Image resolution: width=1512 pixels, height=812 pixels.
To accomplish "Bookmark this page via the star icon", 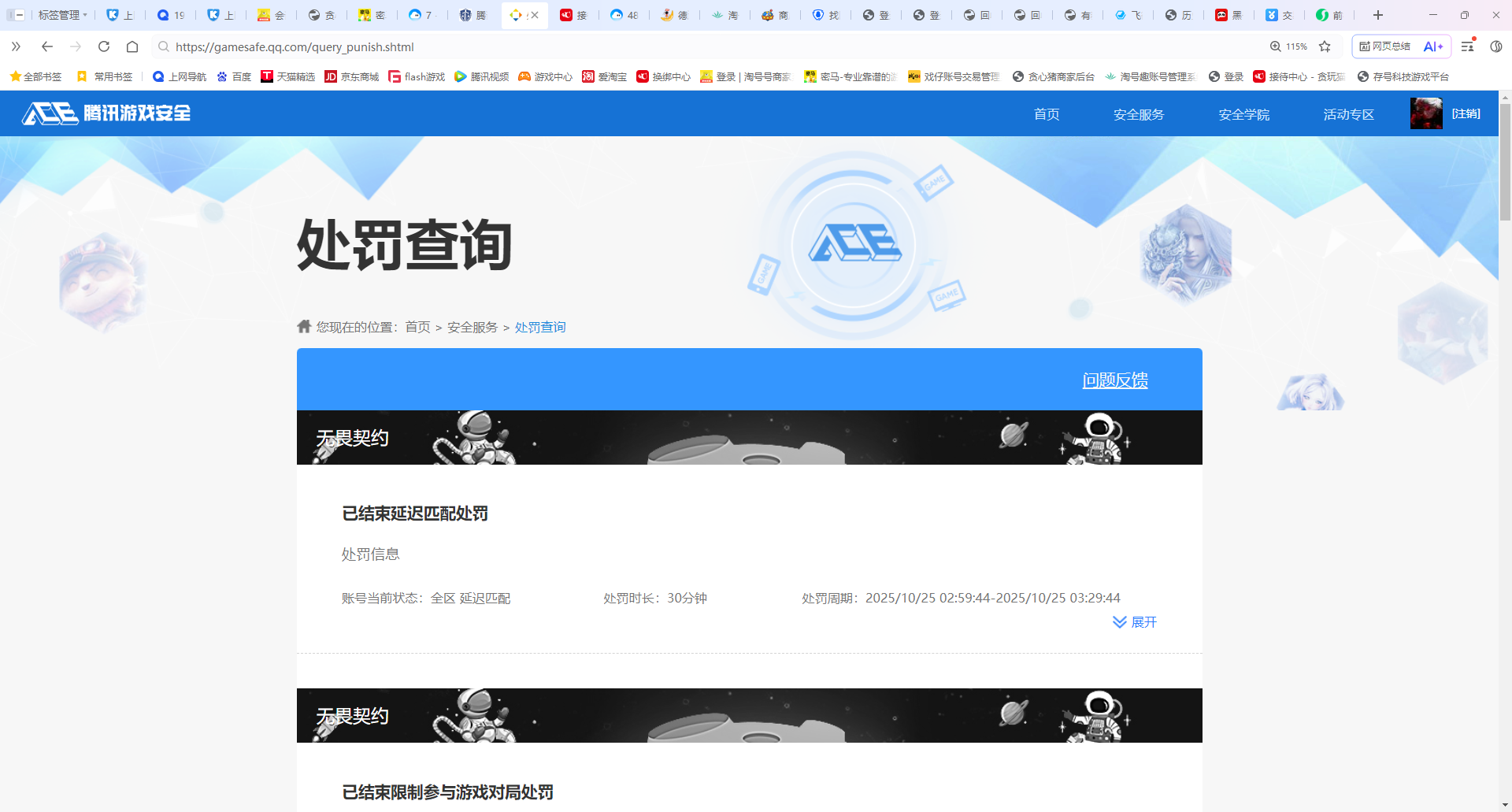I will point(1326,46).
